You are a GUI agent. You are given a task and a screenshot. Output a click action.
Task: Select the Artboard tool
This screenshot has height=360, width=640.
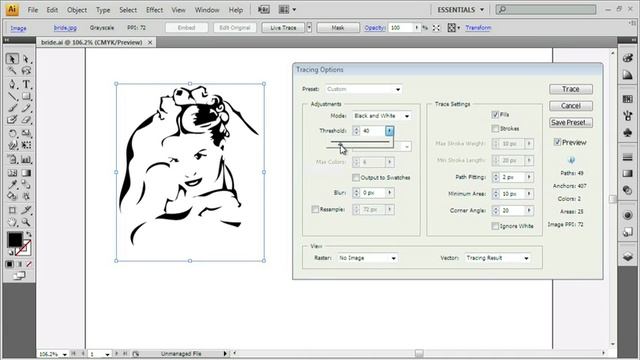(12, 210)
